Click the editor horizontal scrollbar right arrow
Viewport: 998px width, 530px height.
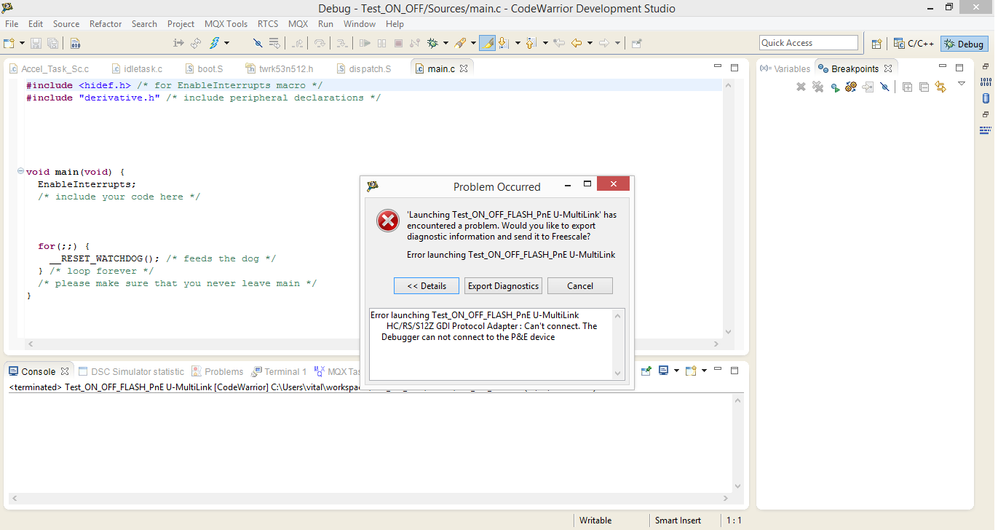coord(715,344)
